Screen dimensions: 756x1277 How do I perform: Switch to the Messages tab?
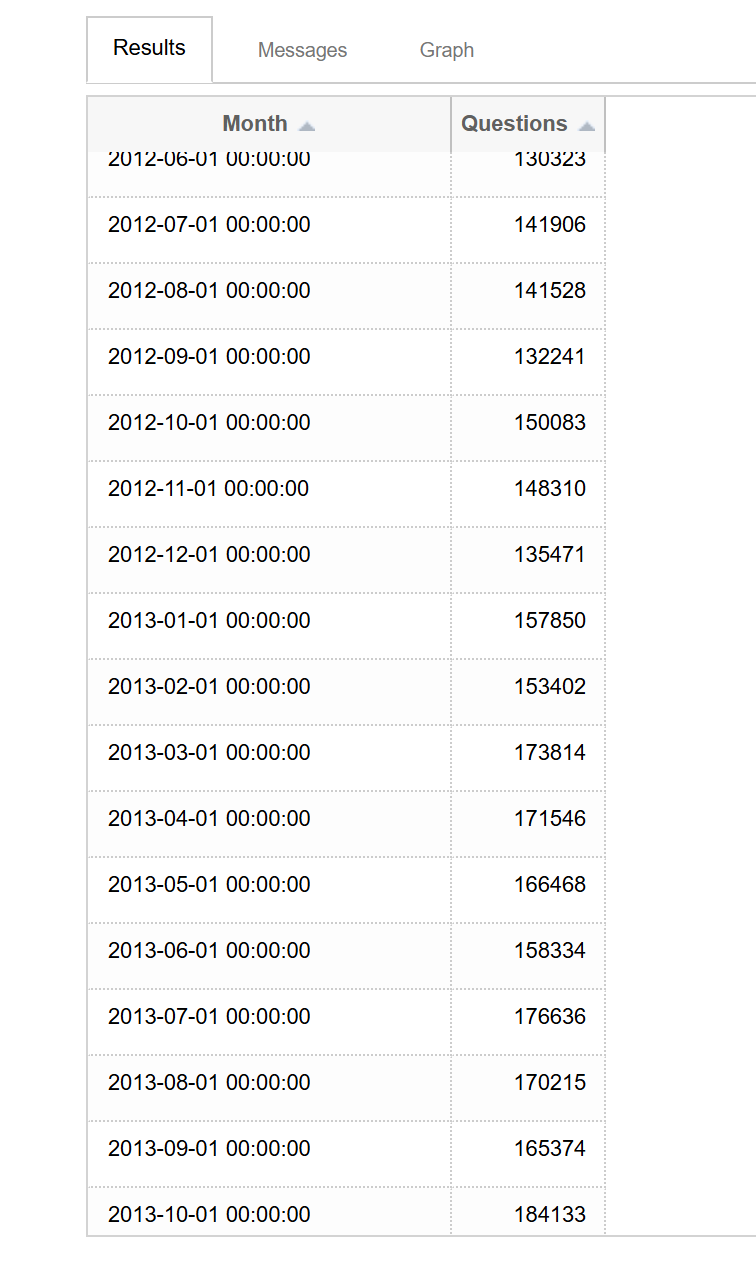[302, 50]
